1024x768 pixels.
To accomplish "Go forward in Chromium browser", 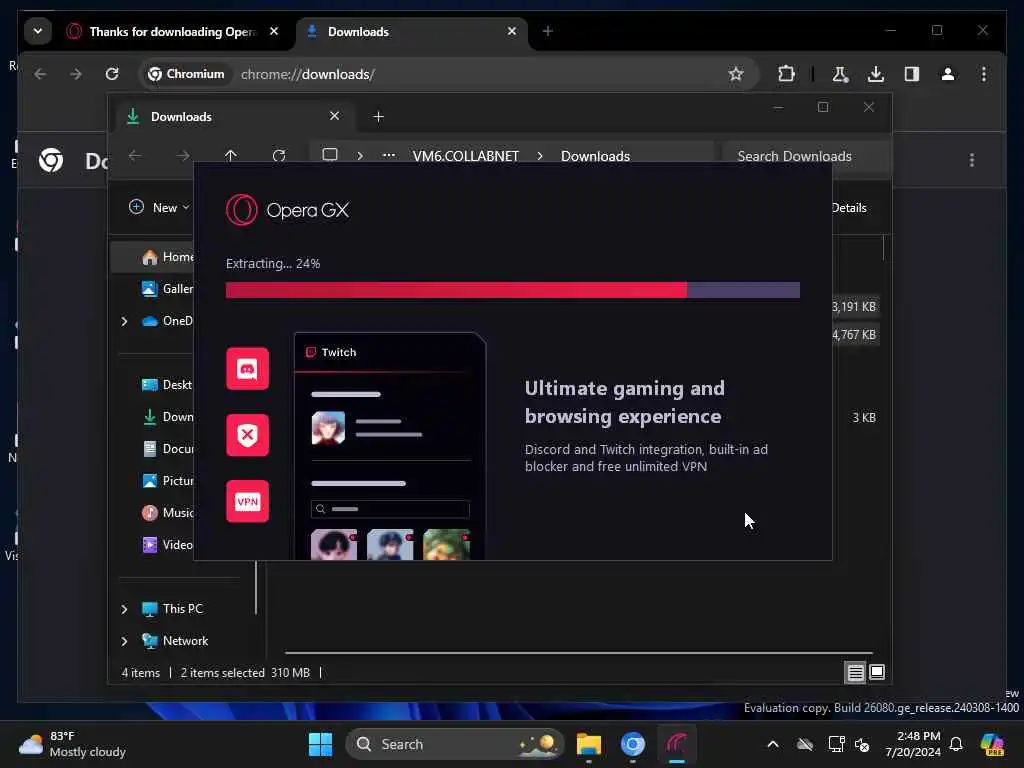I will click(76, 74).
